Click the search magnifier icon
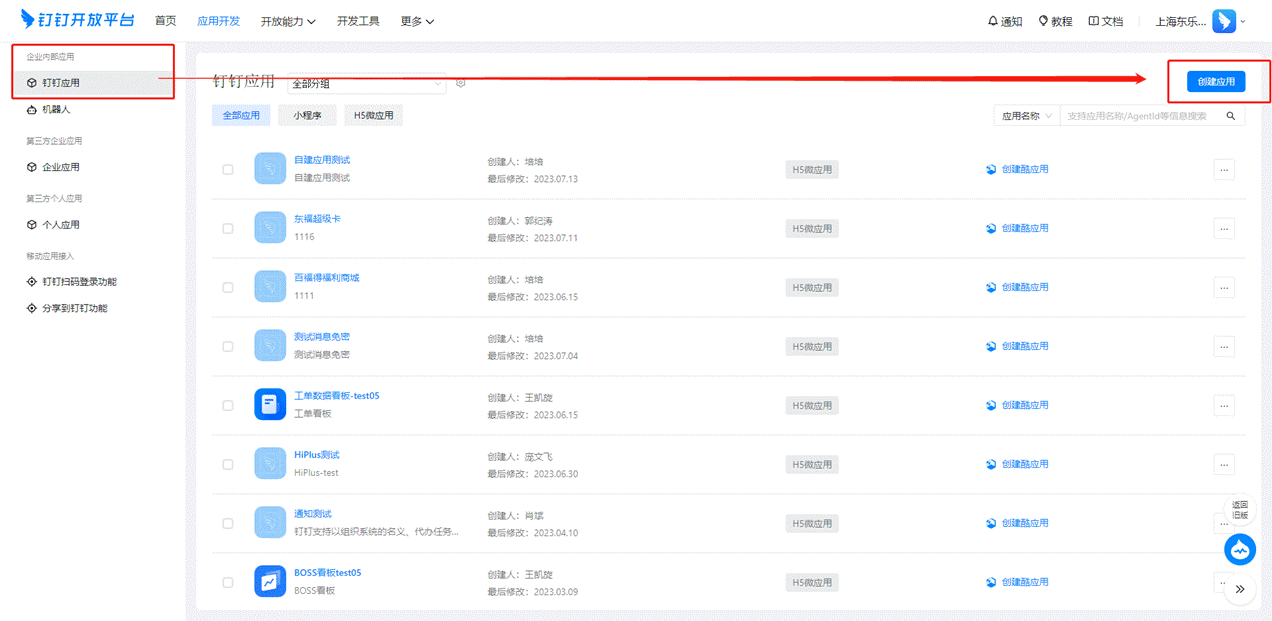The width and height of the screenshot is (1272, 621). [1233, 116]
